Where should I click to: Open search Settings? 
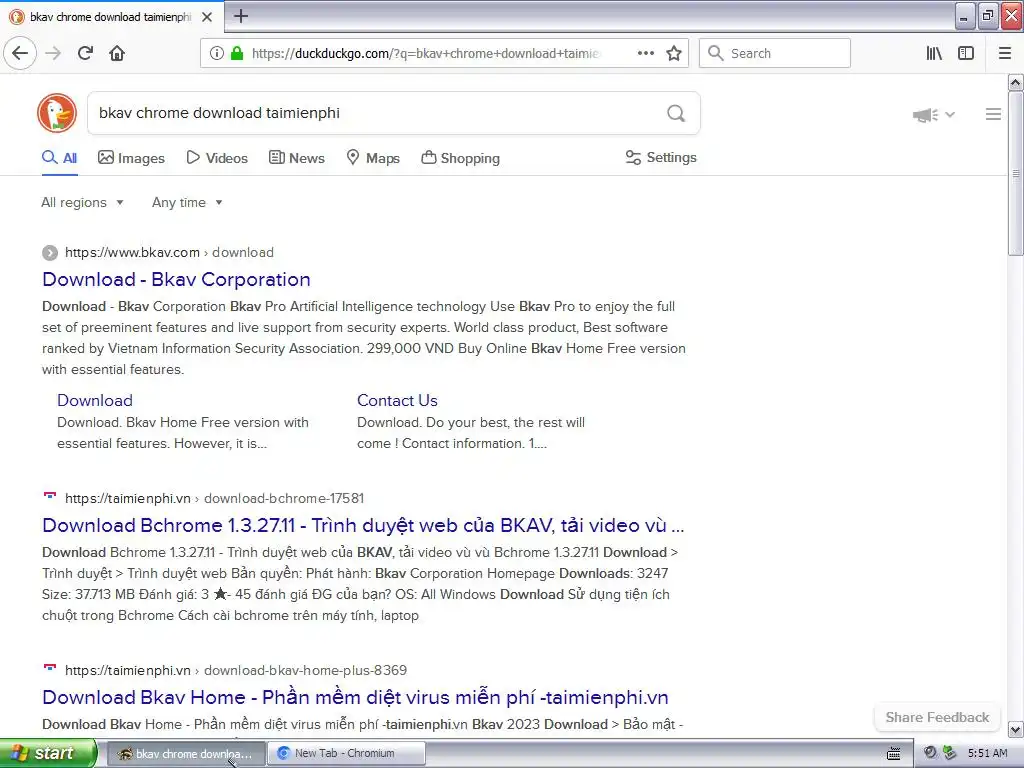click(661, 157)
